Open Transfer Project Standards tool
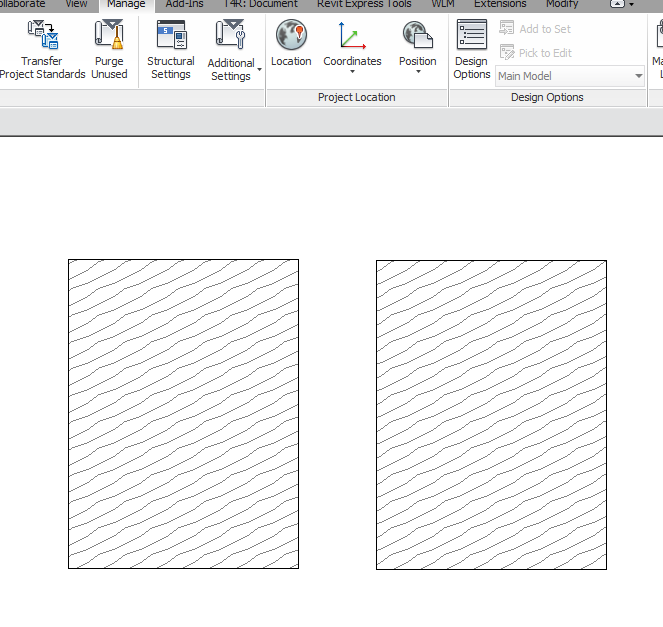The width and height of the screenshot is (663, 627). point(42,50)
